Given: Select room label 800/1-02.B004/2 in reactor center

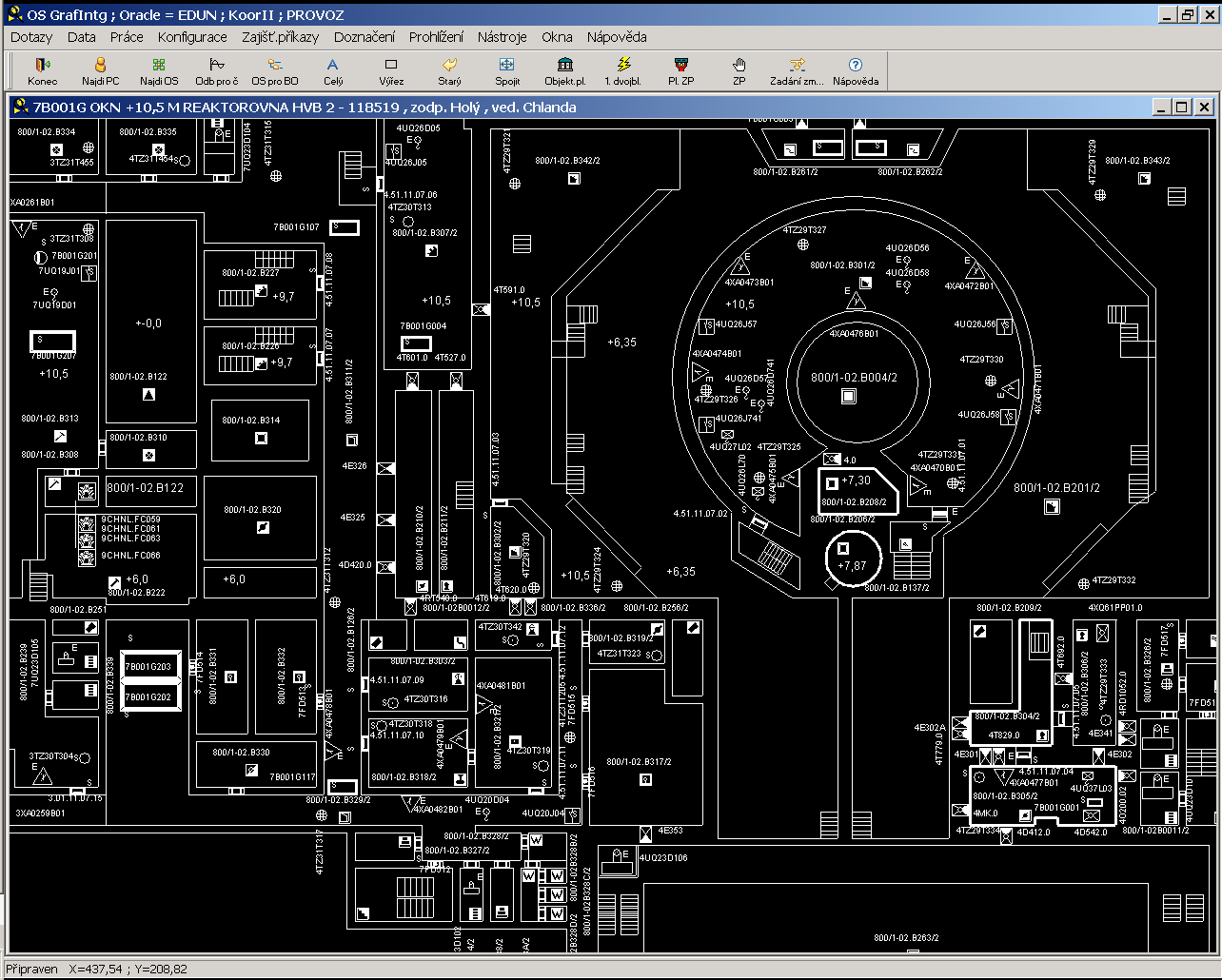Looking at the screenshot, I should 854,378.
